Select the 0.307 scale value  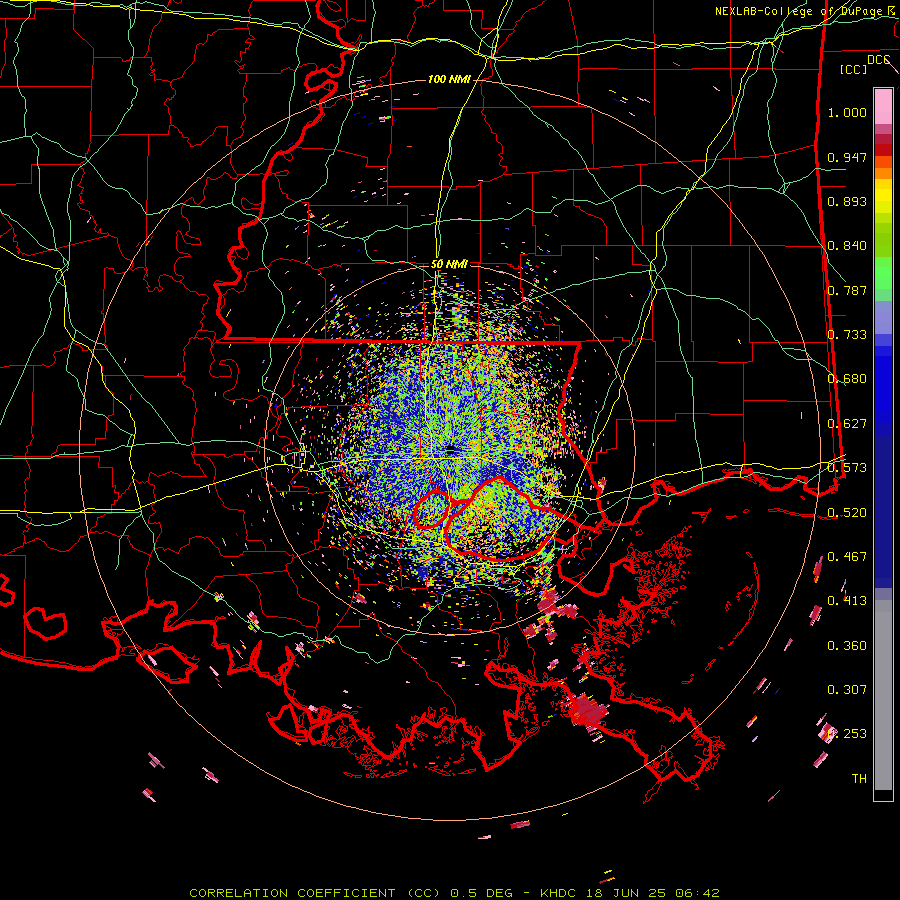[x=847, y=690]
